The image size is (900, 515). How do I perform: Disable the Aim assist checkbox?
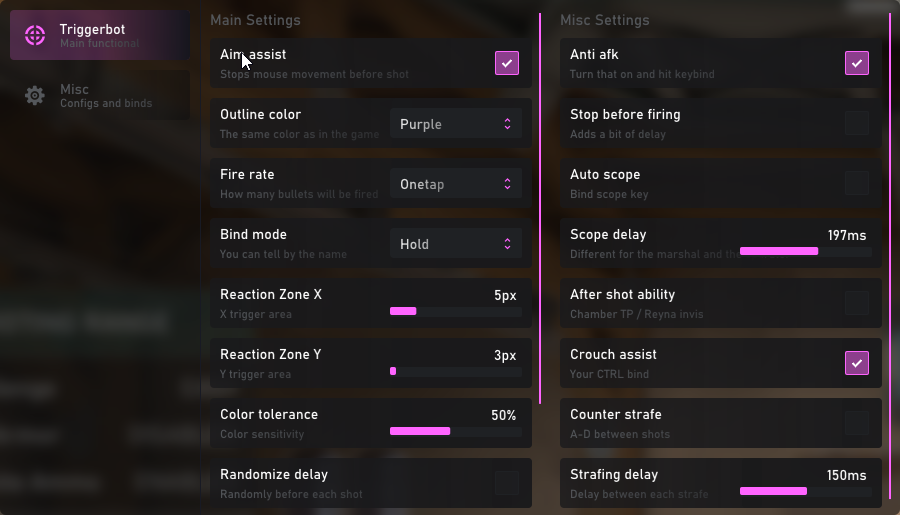(x=507, y=64)
